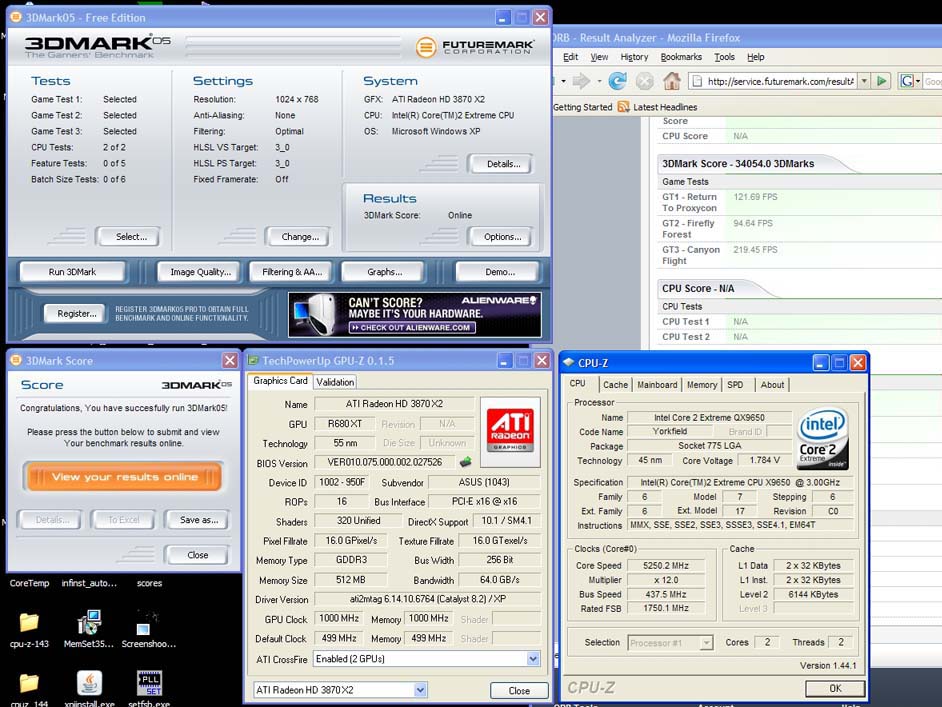Screen dimensions: 942x707
Task: Click the green Go arrow in Firefox
Action: pos(881,80)
